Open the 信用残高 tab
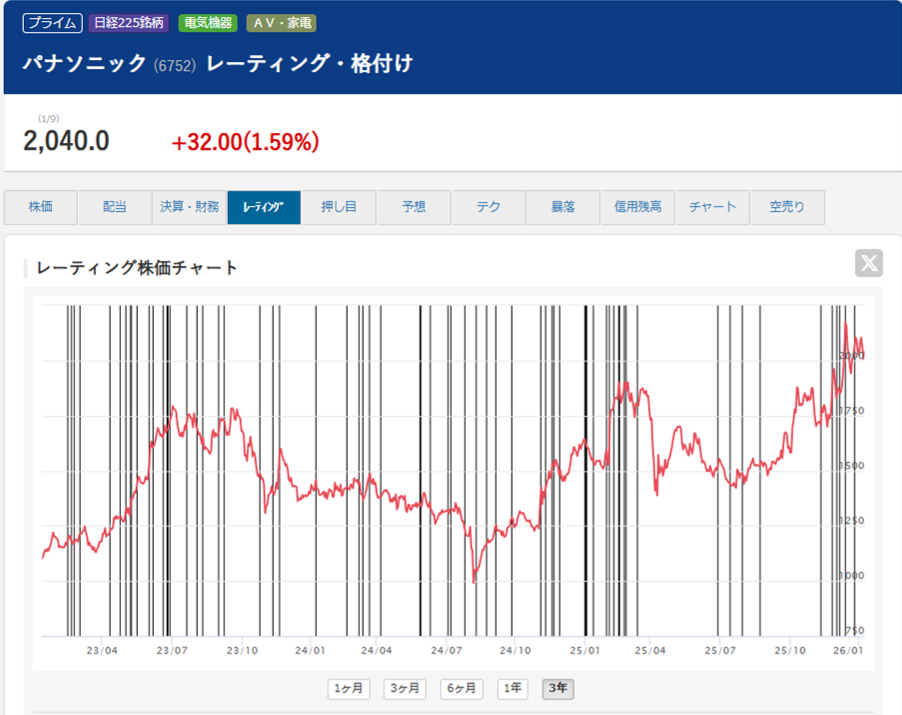The width and height of the screenshot is (902, 715). 637,207
